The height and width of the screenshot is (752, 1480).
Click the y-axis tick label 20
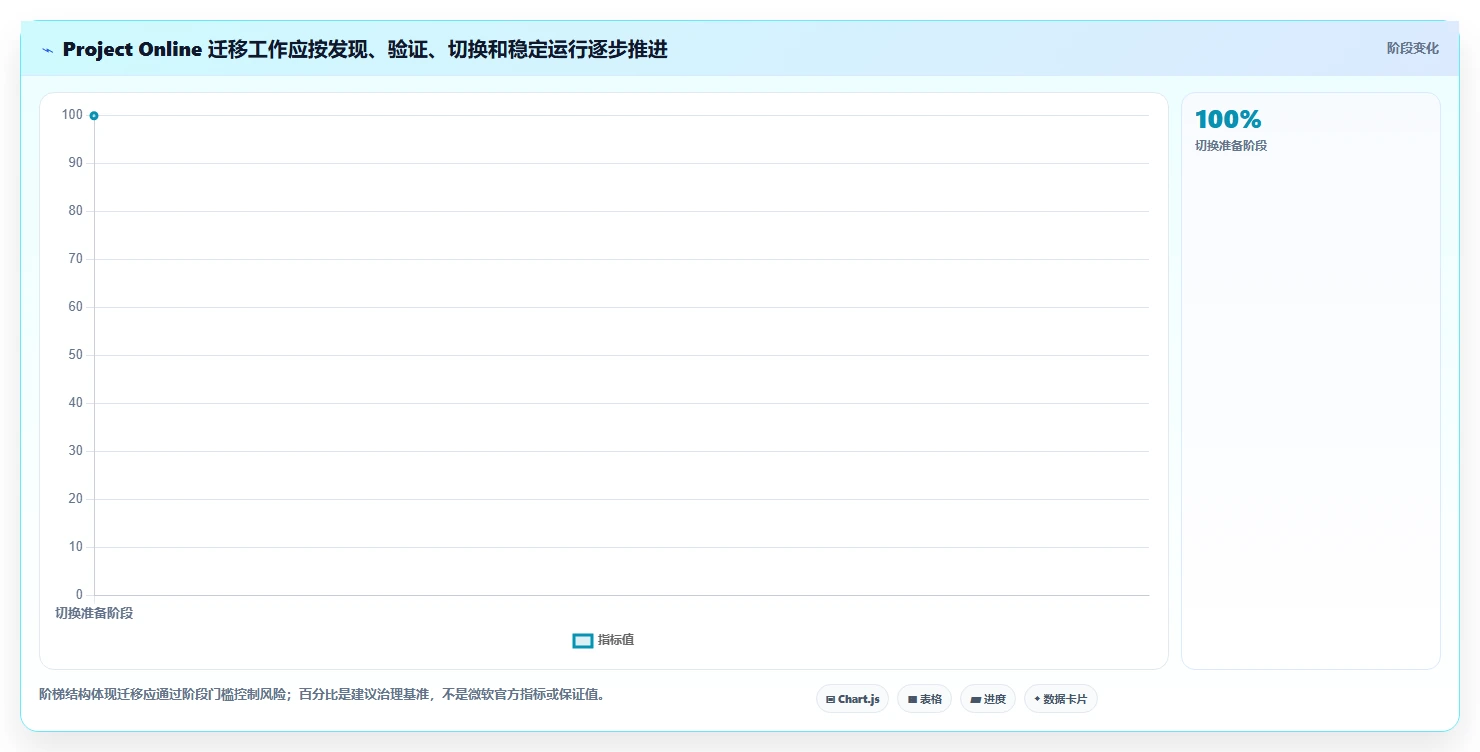(76, 499)
